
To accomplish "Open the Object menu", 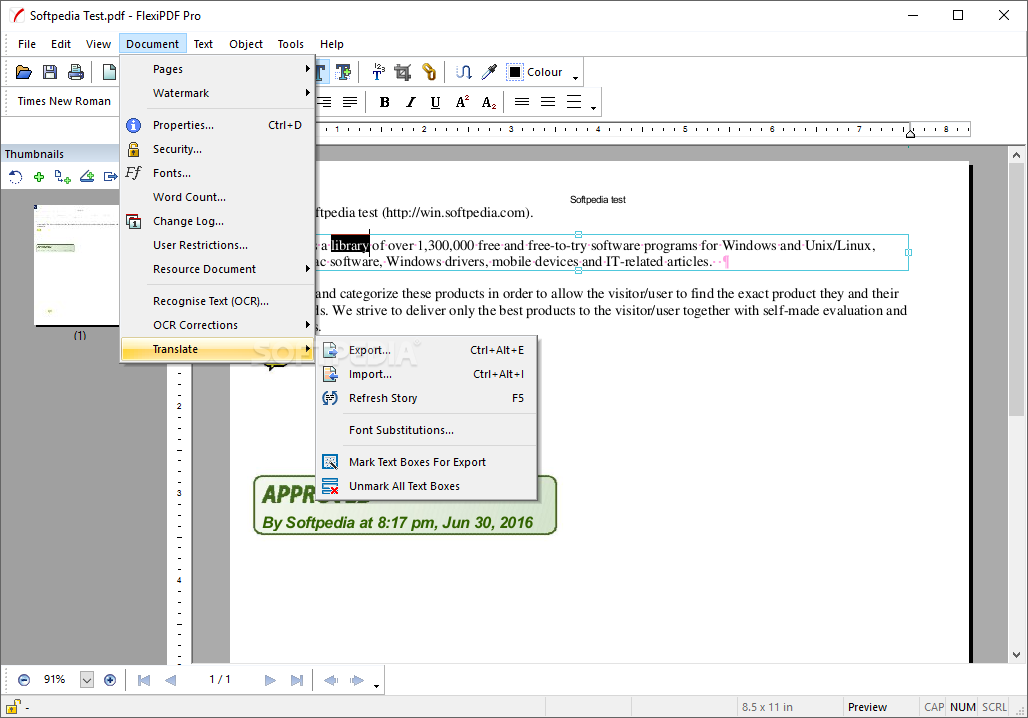I will (x=246, y=44).
